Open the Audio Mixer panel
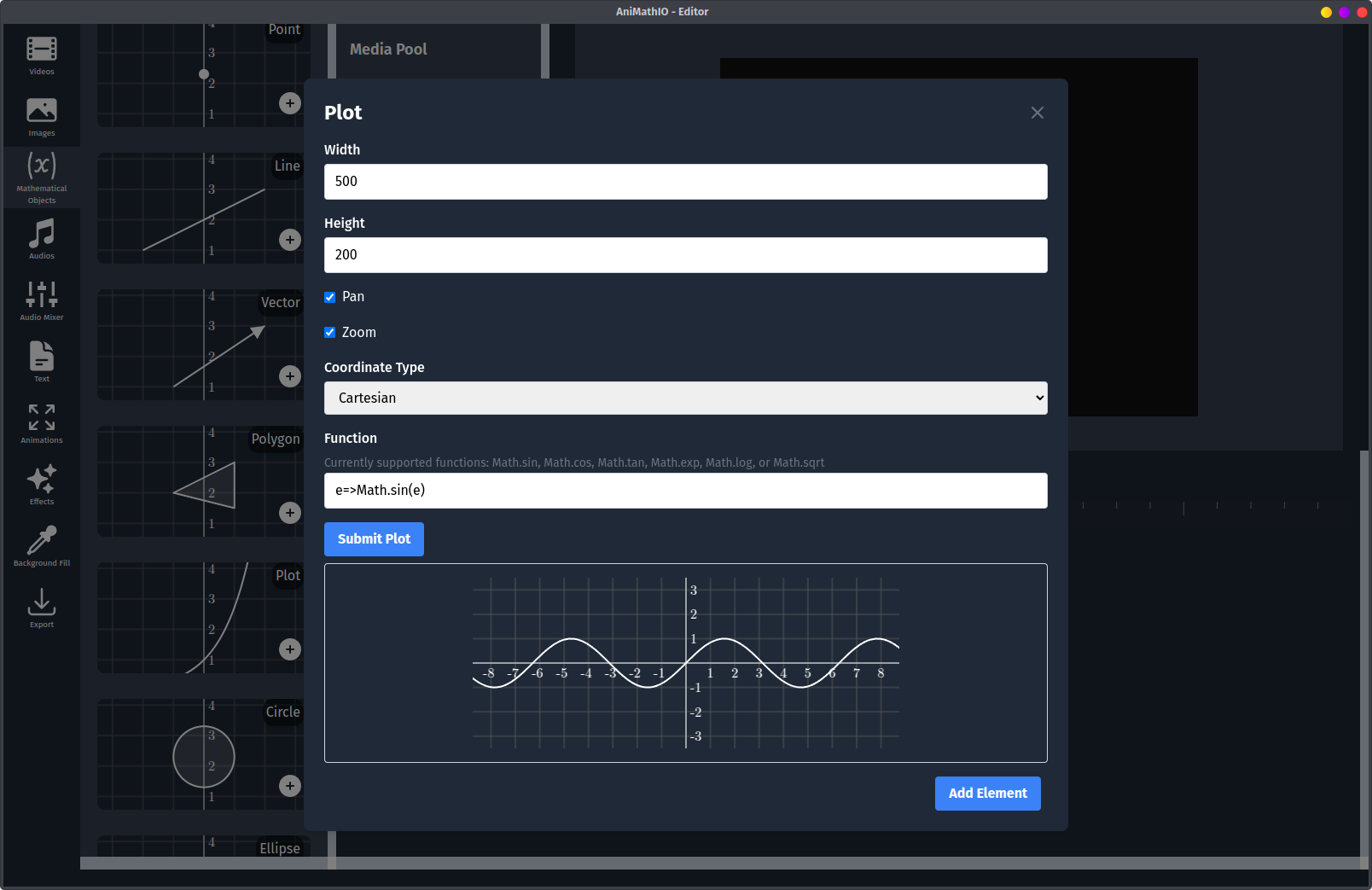 point(41,300)
